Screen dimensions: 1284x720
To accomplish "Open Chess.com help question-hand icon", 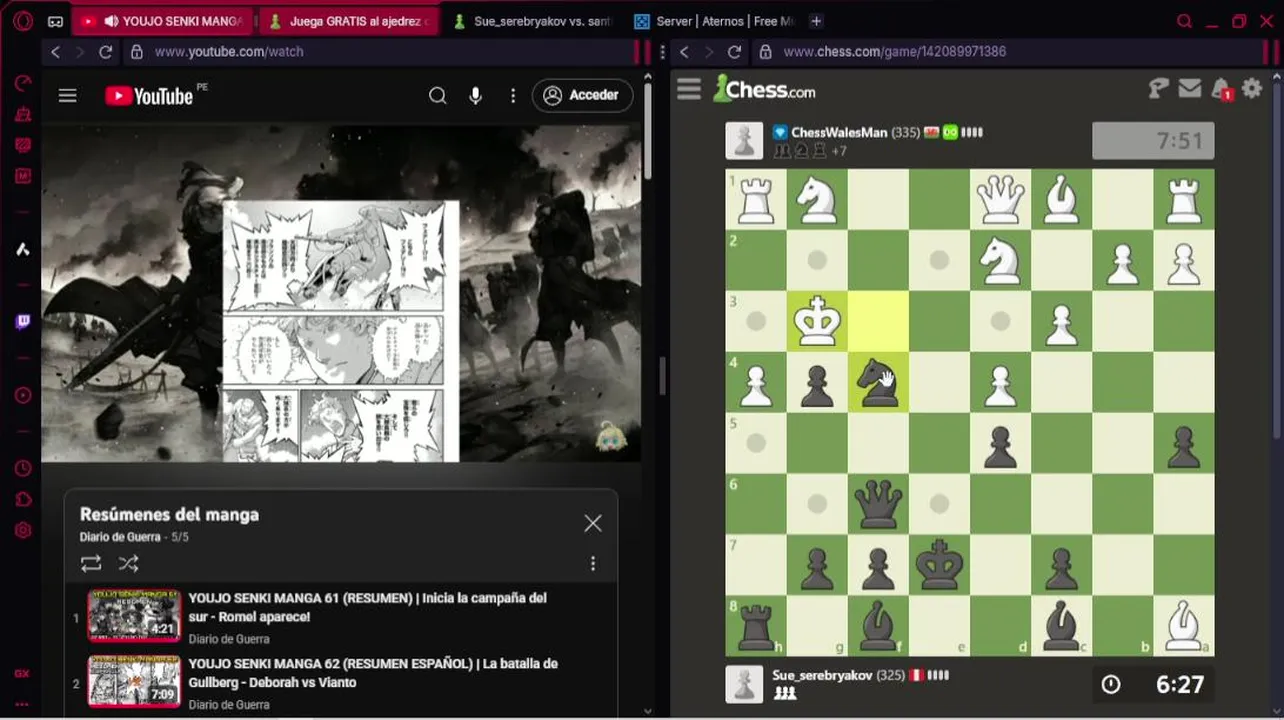I will pyautogui.click(x=1158, y=89).
